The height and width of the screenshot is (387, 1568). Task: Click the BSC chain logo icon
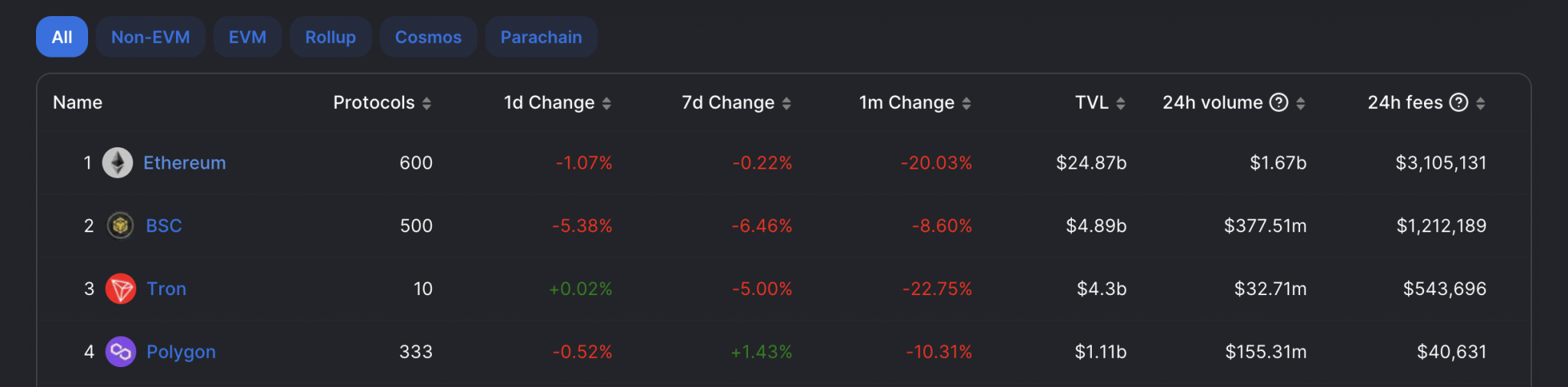[119, 226]
